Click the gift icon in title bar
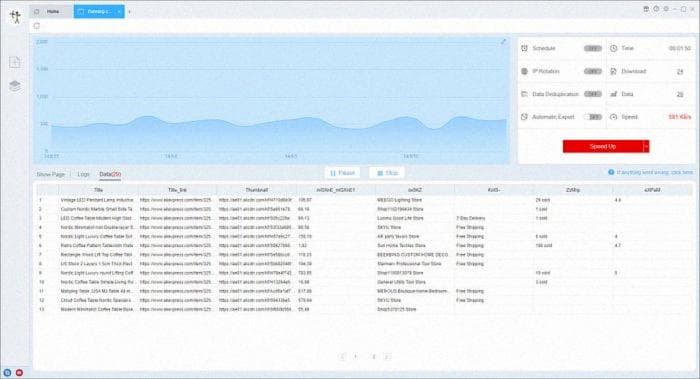Image resolution: width=700 pixels, height=379 pixels. (646, 9)
